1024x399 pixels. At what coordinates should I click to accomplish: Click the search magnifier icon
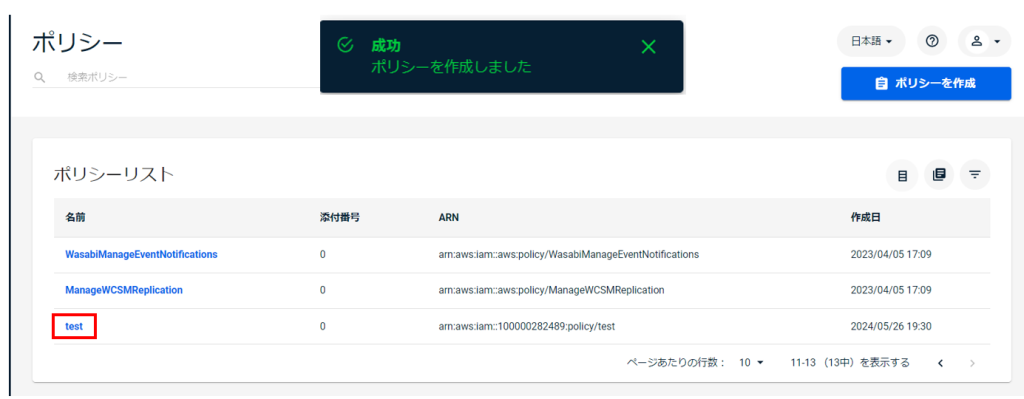click(40, 77)
